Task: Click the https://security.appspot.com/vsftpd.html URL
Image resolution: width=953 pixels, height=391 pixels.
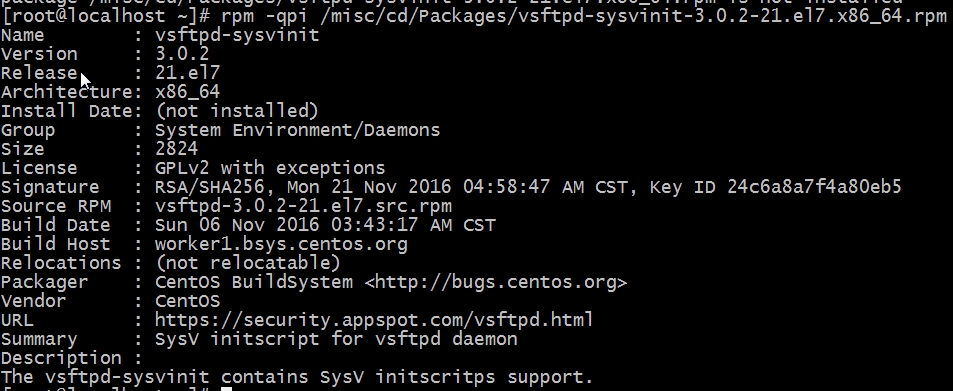Action: click(374, 320)
